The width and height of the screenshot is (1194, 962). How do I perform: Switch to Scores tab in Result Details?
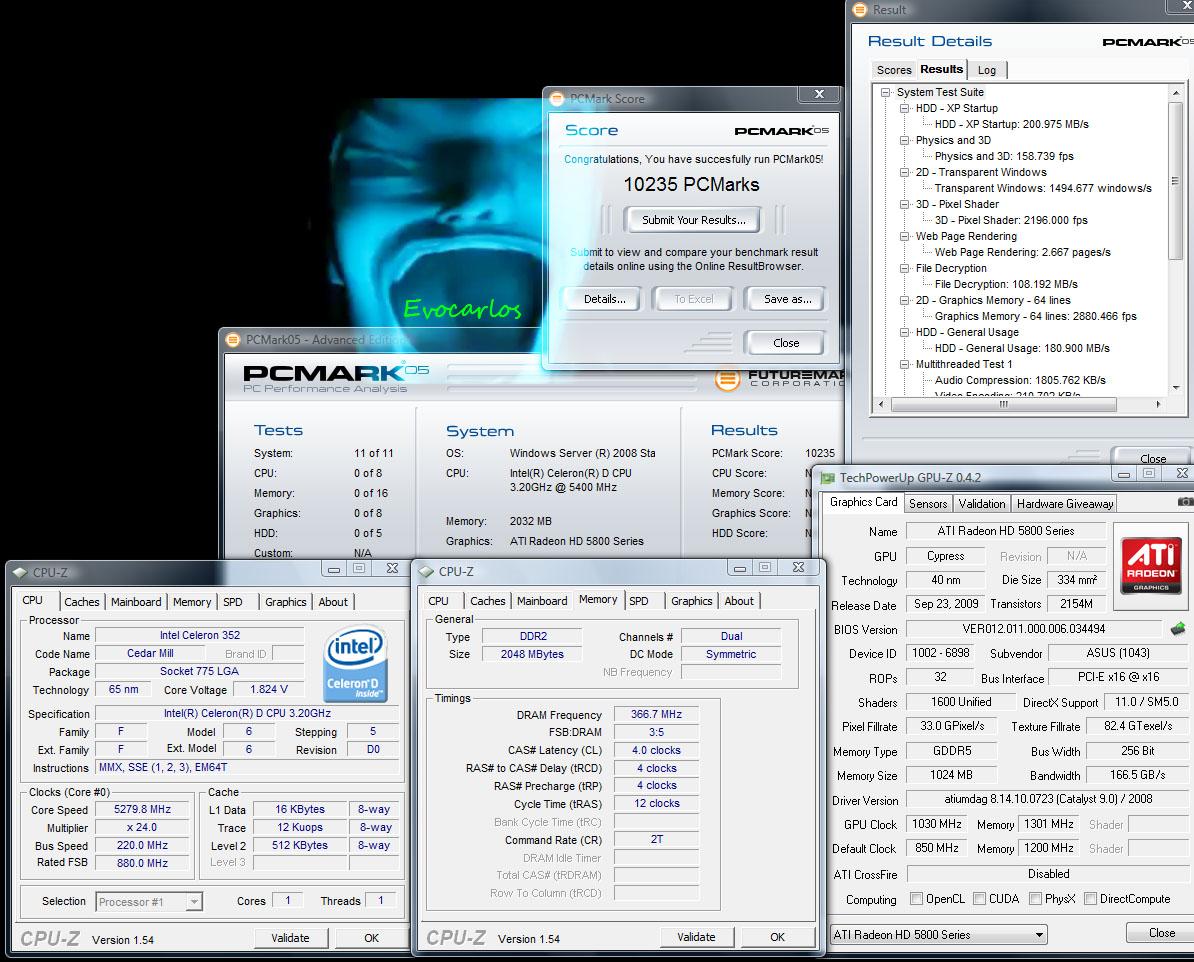pos(894,70)
